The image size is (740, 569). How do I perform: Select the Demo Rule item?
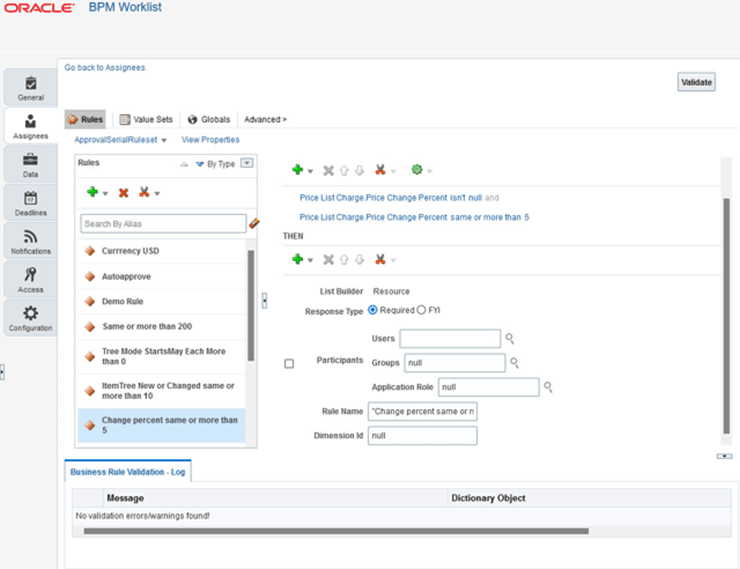(161, 301)
